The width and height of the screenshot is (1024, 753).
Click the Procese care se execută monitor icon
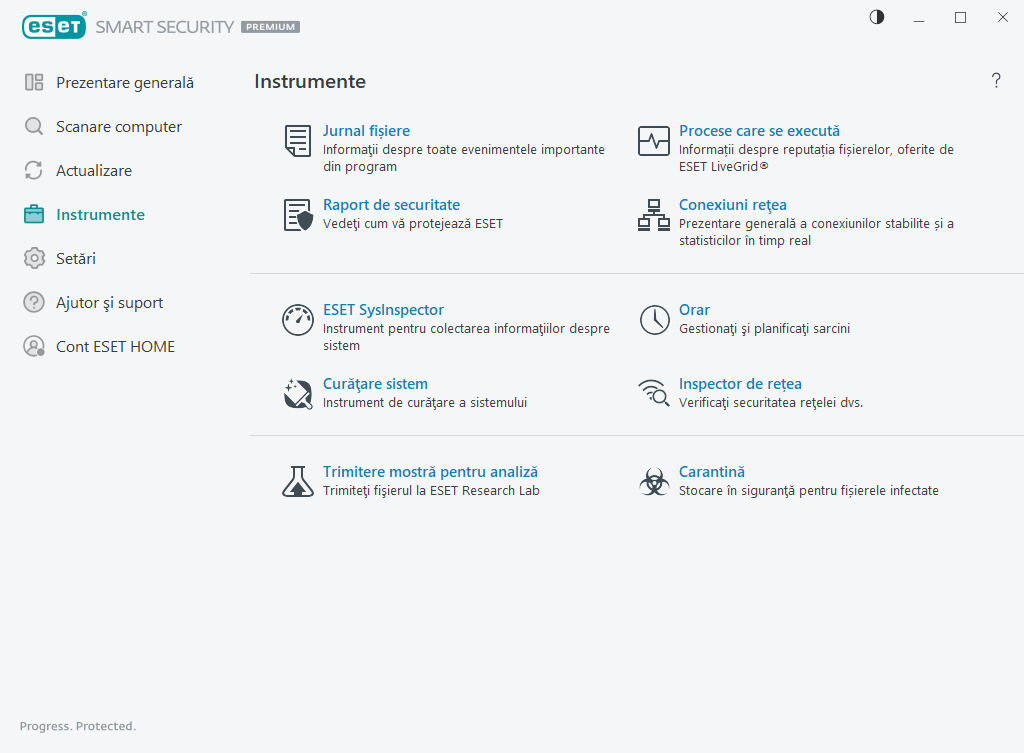pyautogui.click(x=654, y=141)
